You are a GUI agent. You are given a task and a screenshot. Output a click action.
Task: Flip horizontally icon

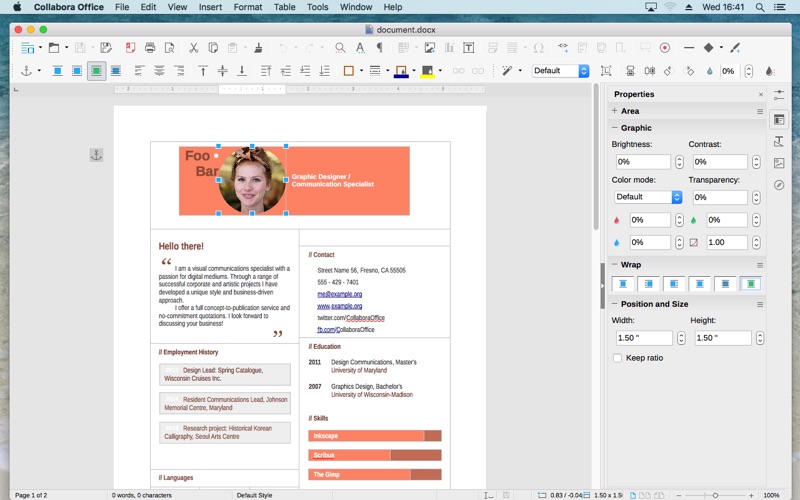click(x=649, y=71)
